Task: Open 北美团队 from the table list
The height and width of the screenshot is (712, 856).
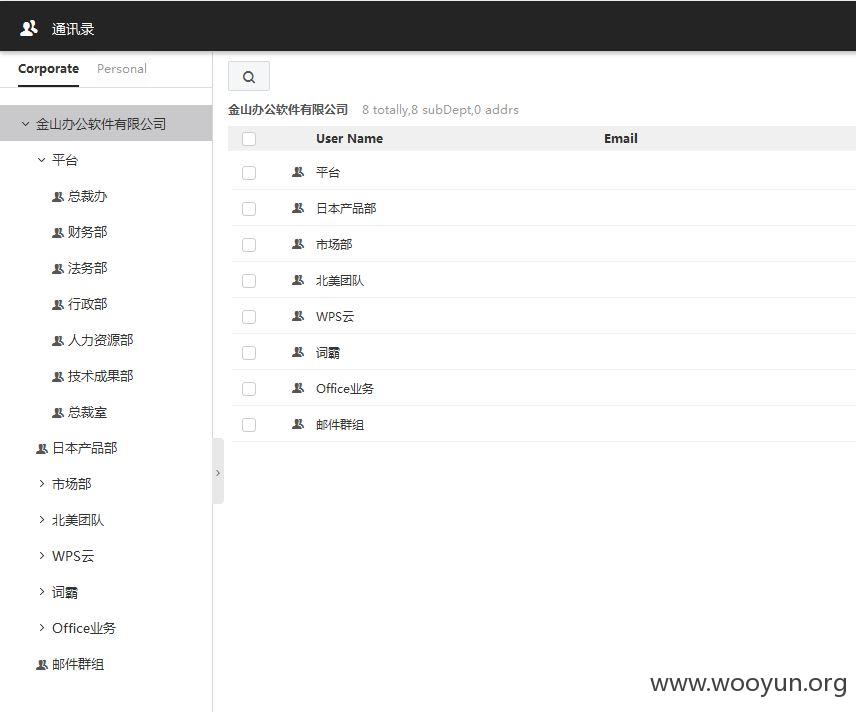Action: [340, 281]
